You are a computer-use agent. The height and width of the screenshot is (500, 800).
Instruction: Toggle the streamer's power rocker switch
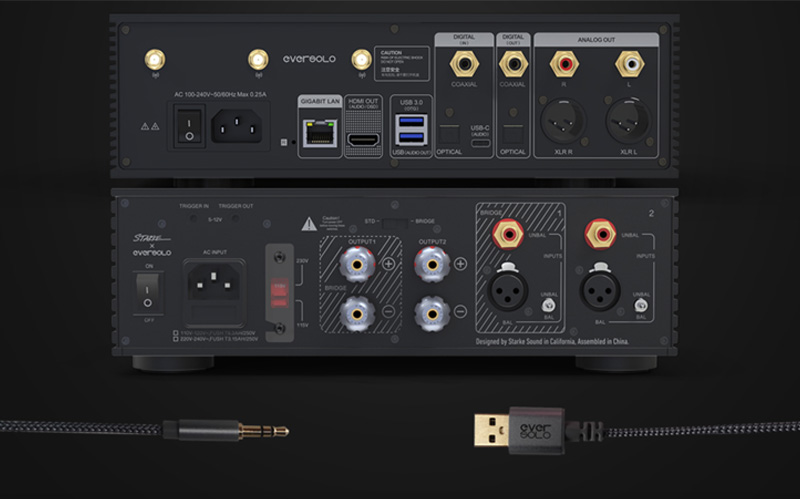coord(189,126)
